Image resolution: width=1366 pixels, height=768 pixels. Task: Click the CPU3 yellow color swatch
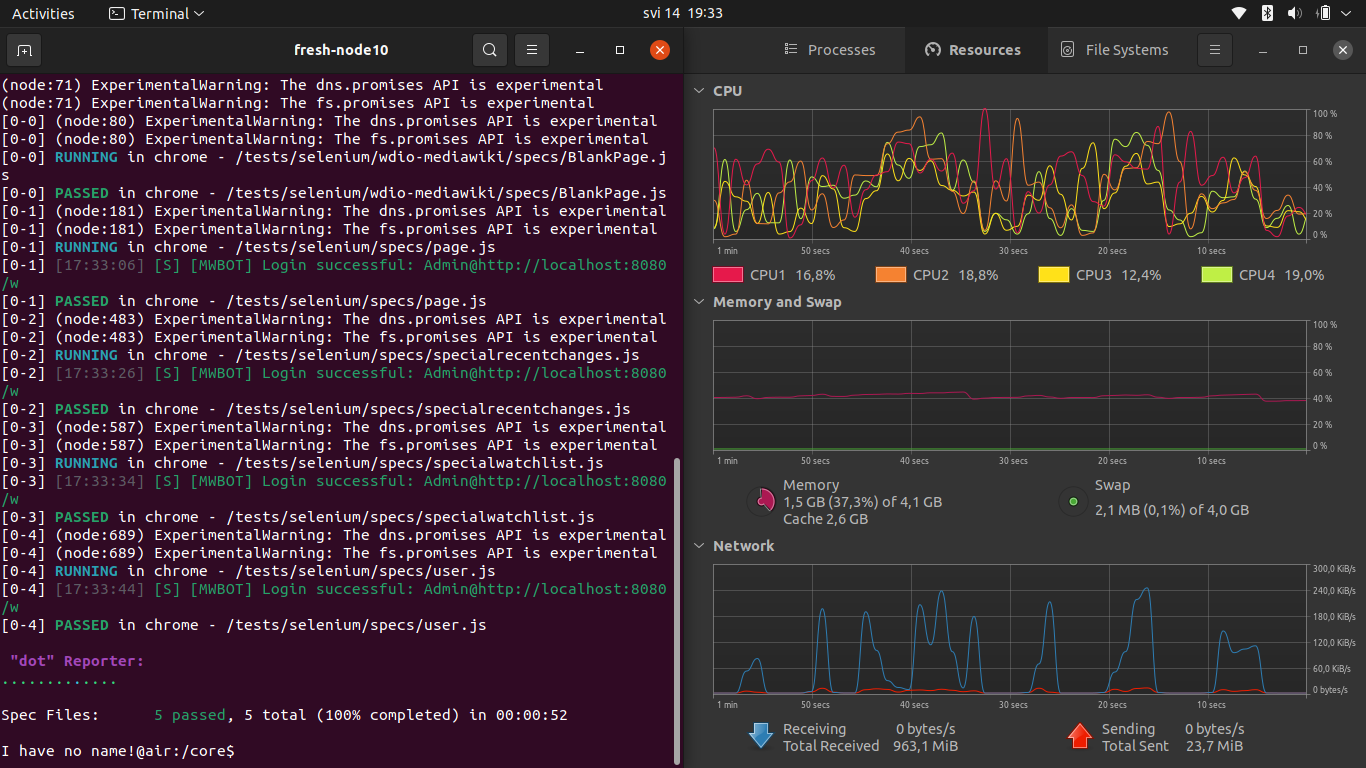pyautogui.click(x=1053, y=274)
